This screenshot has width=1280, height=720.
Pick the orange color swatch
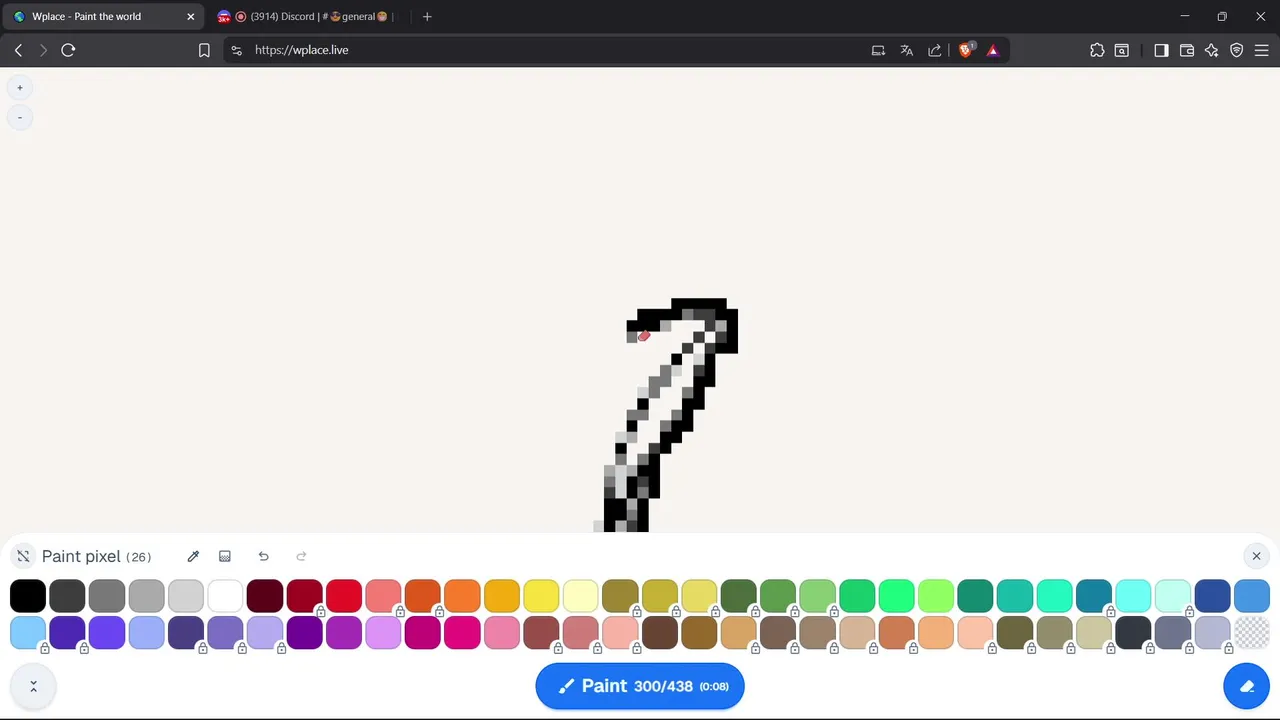[x=462, y=596]
